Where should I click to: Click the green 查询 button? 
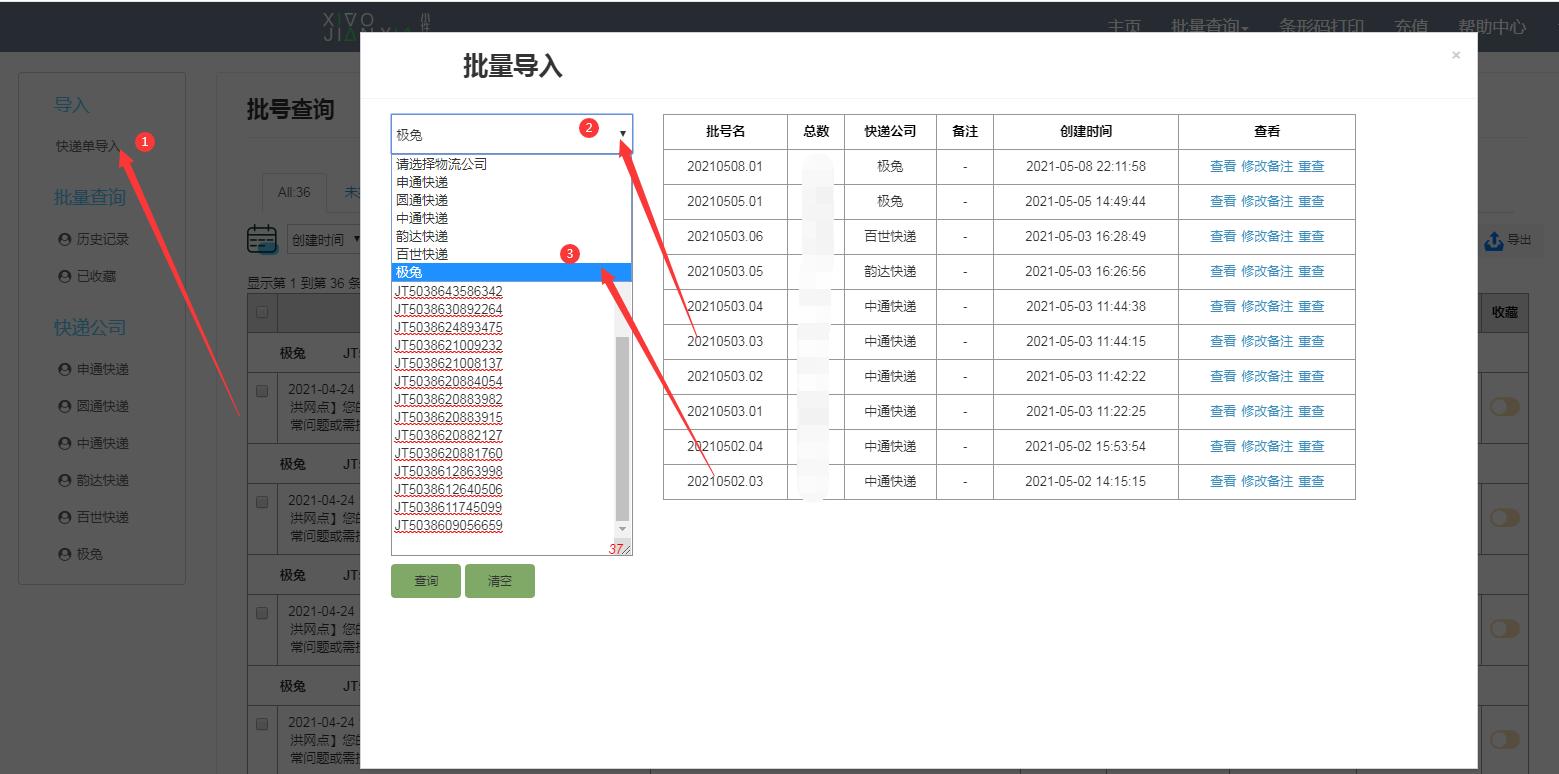point(425,580)
